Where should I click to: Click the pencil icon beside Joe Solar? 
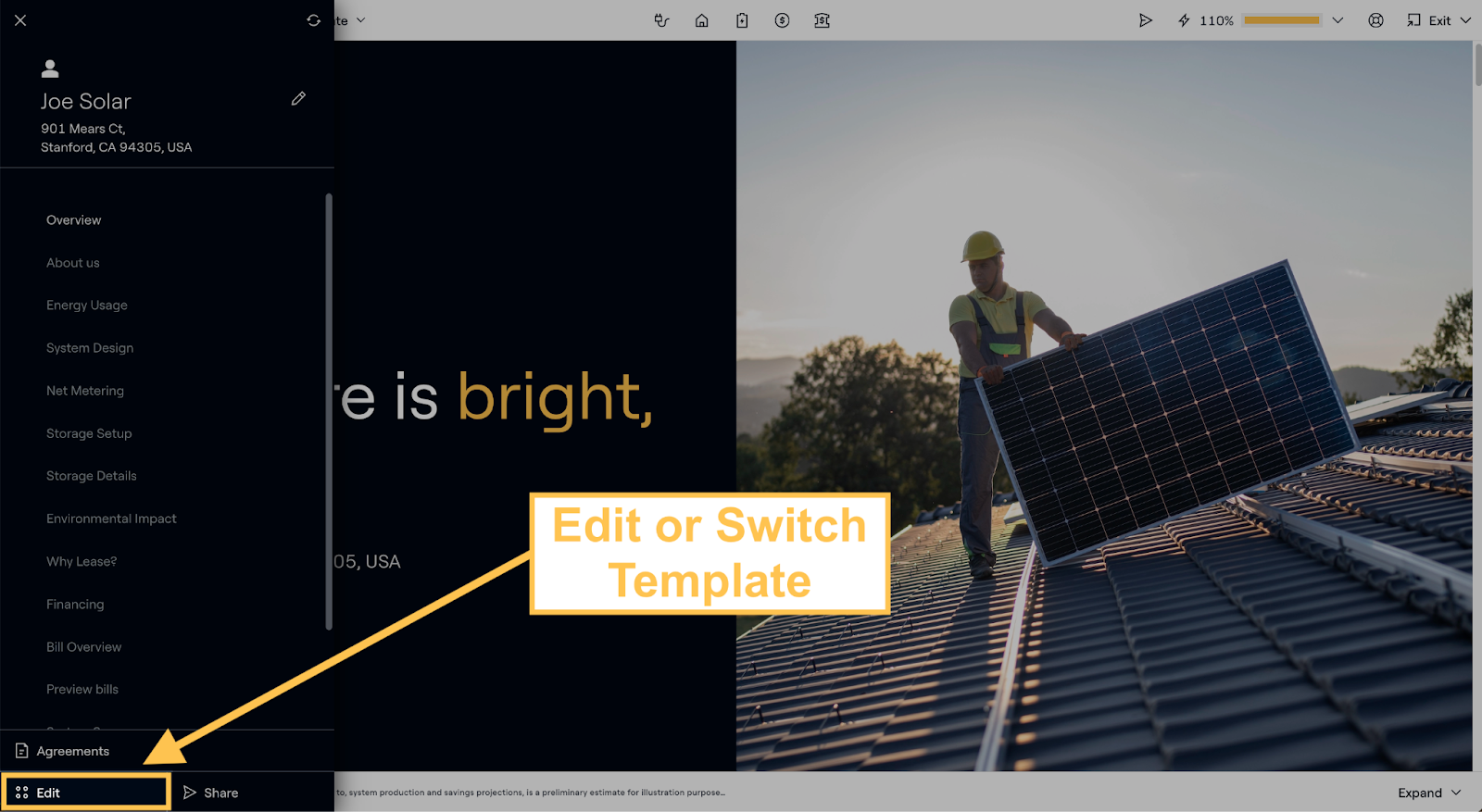pos(298,99)
